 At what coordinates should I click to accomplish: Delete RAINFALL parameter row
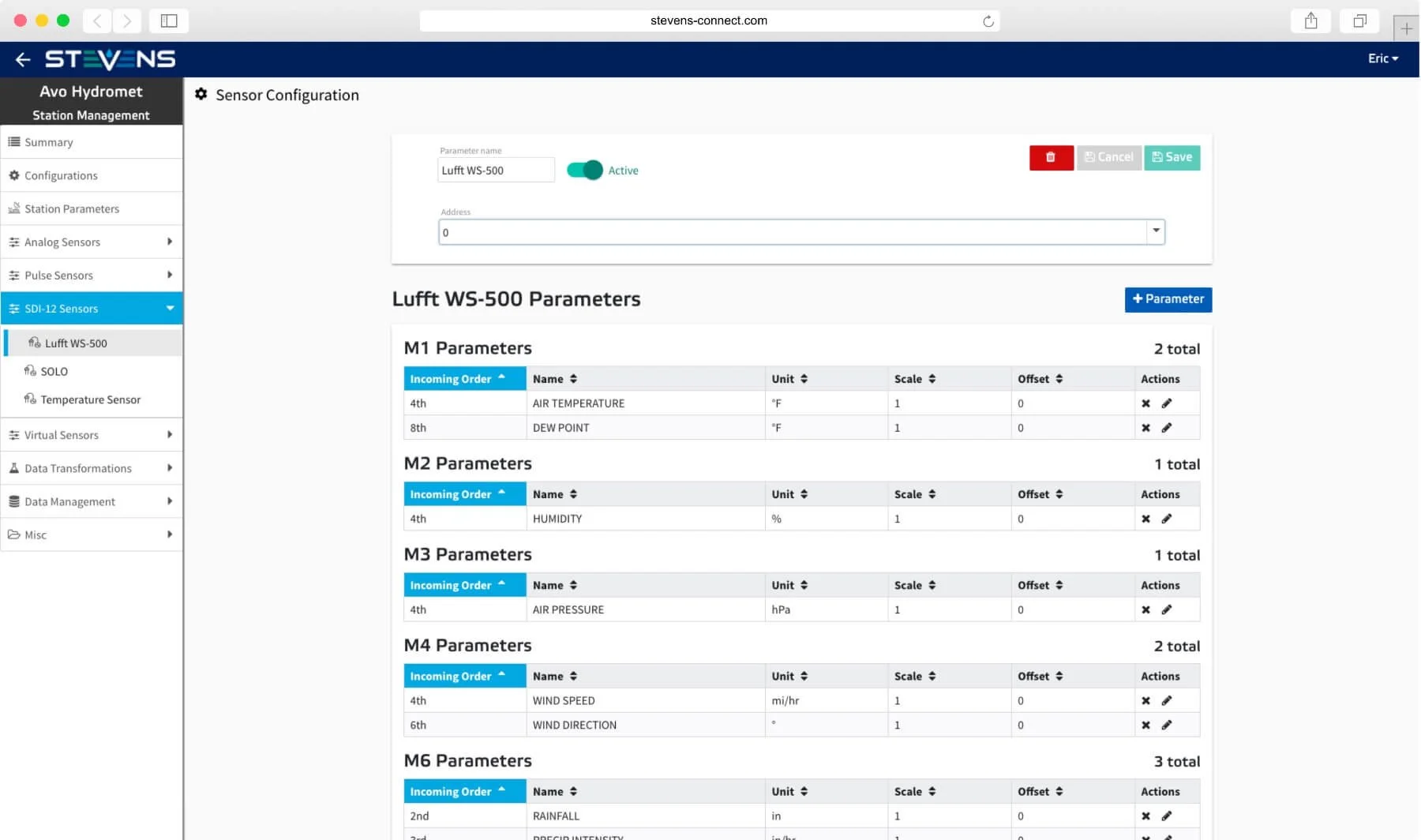click(x=1145, y=816)
